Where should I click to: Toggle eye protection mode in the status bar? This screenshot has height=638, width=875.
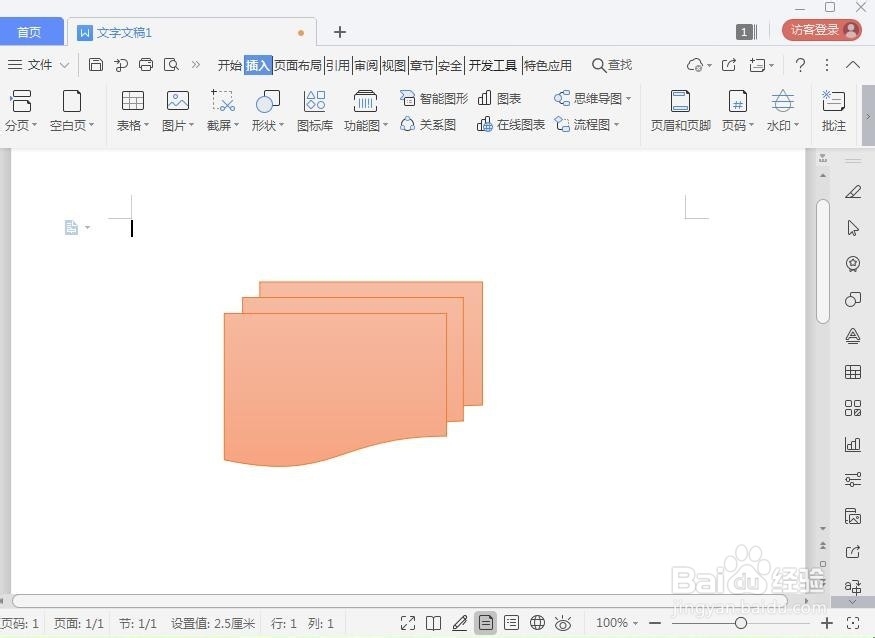click(x=563, y=623)
